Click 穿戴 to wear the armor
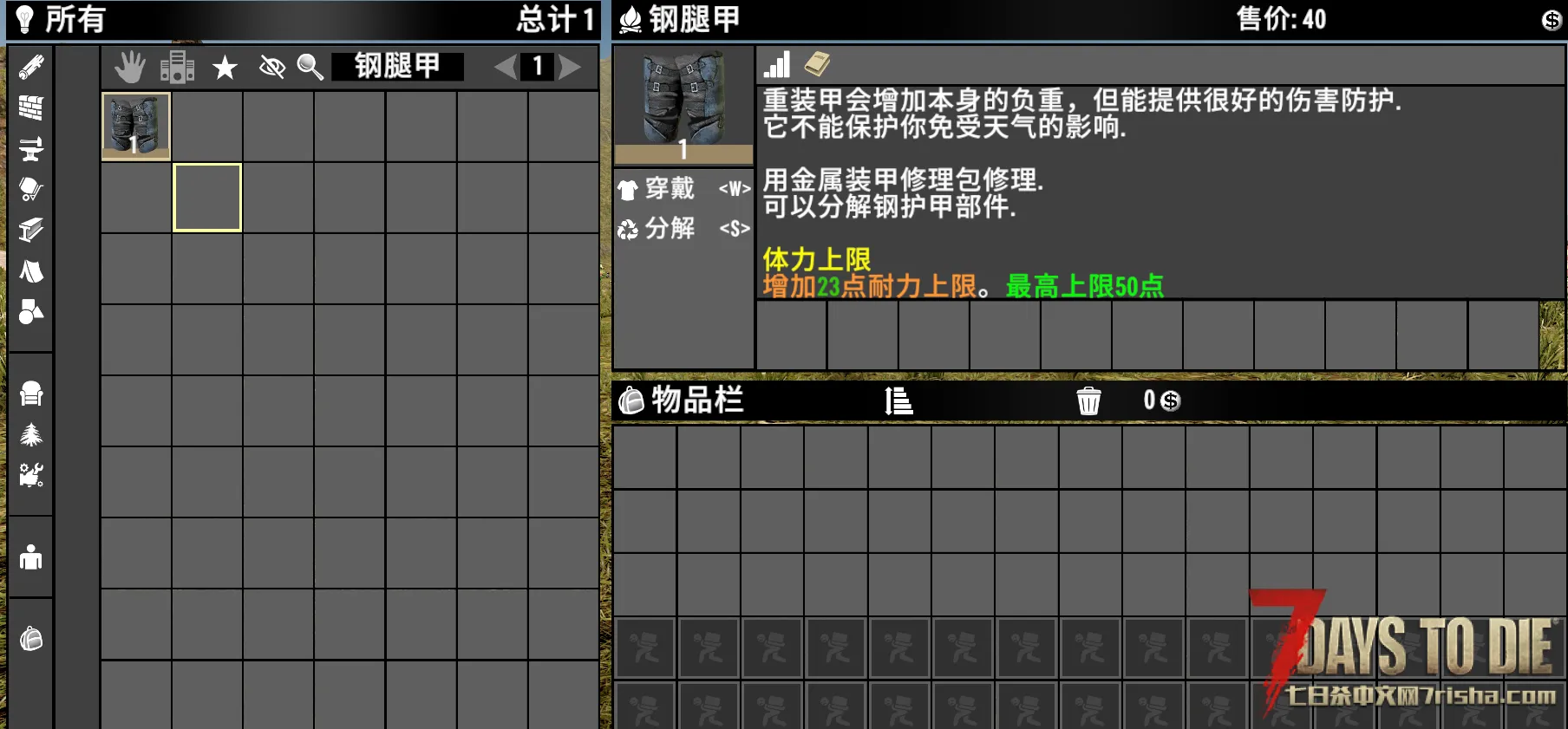Screen dimensions: 1568x729 click(683, 188)
